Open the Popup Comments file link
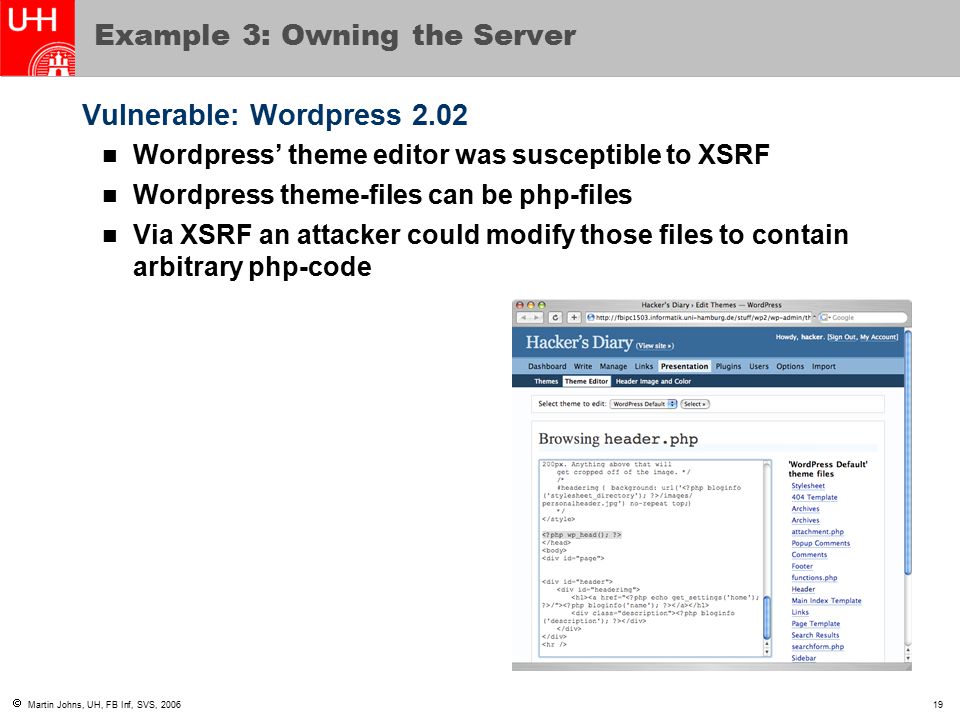 820,543
